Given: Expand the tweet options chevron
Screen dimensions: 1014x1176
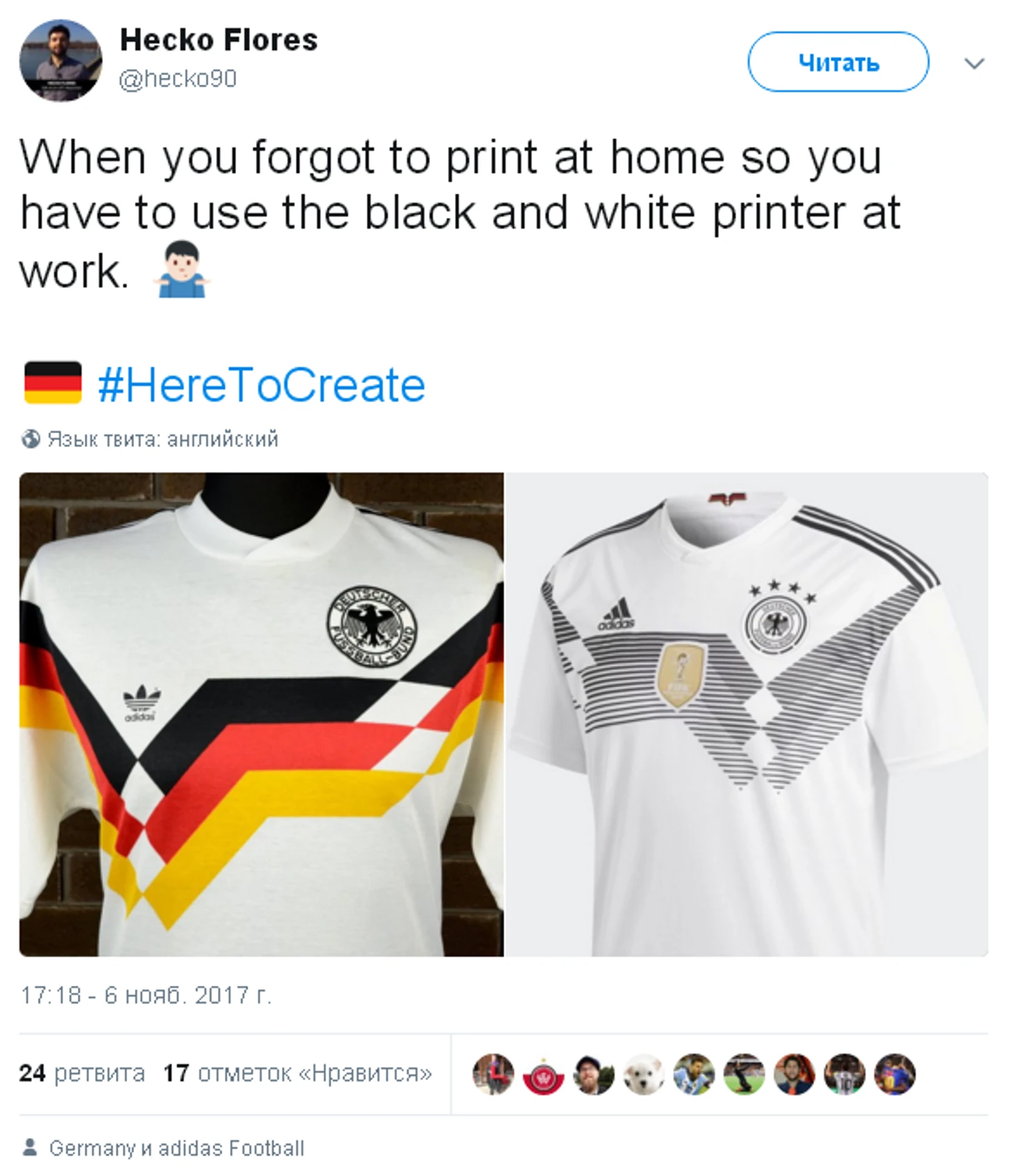Looking at the screenshot, I should (974, 64).
